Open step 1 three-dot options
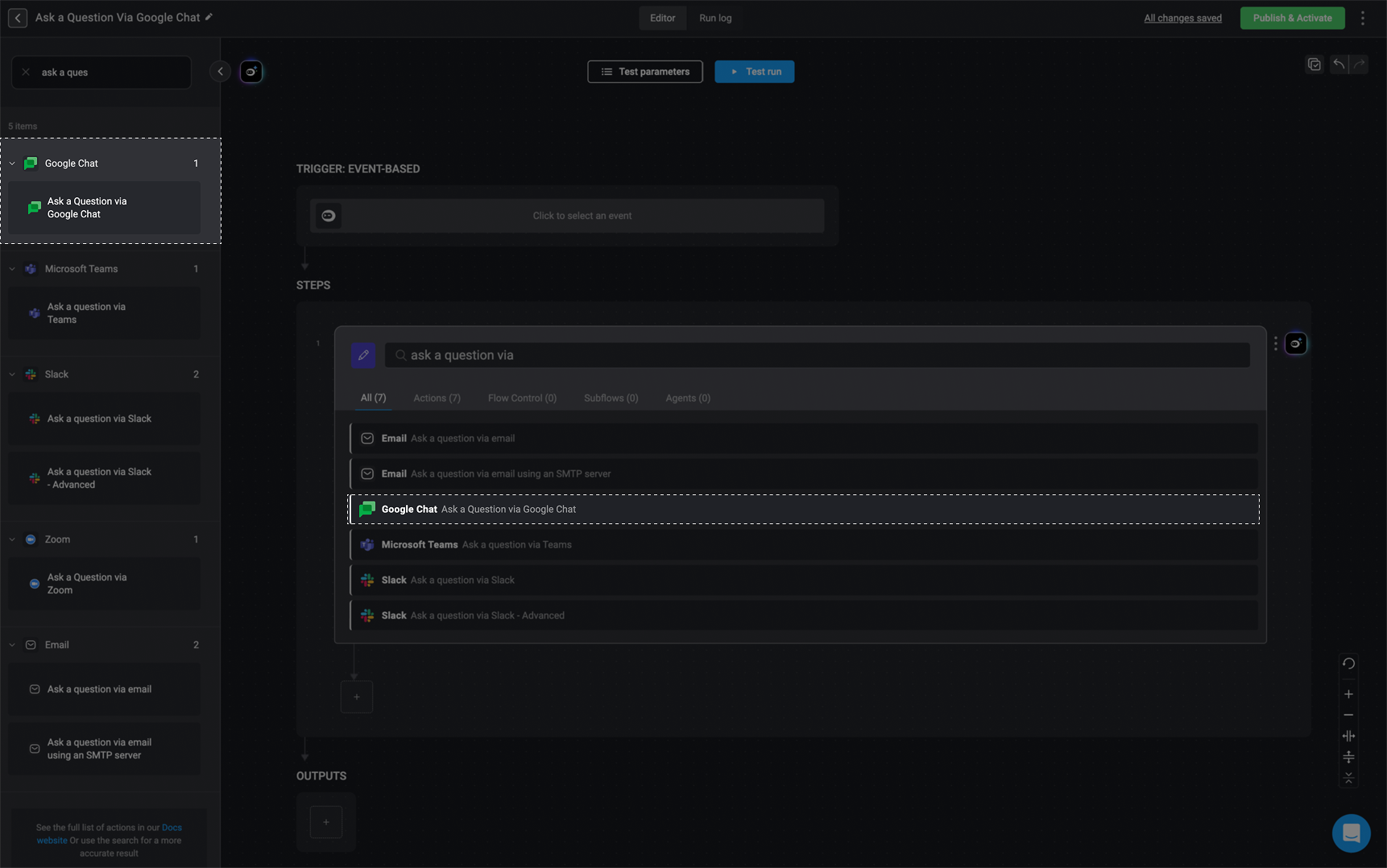The image size is (1387, 868). tap(1276, 344)
